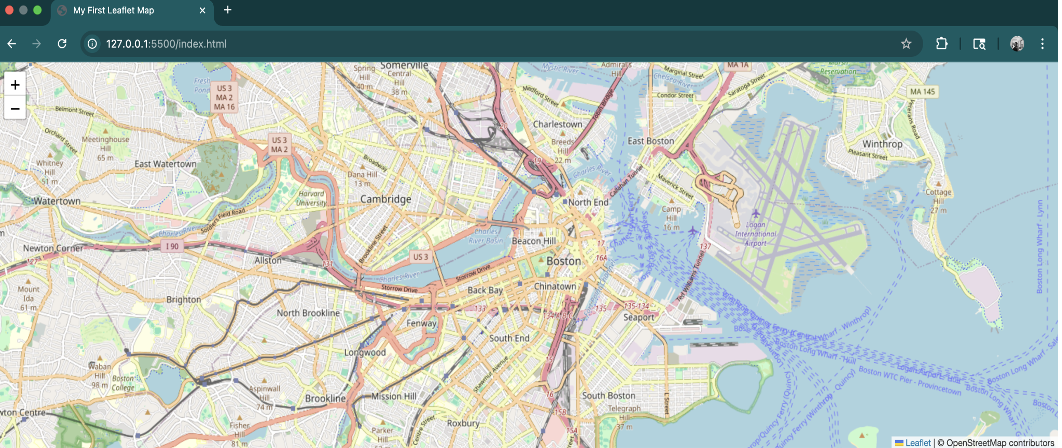Open the Chrome three-dot menu
1062x448 pixels.
[1042, 44]
